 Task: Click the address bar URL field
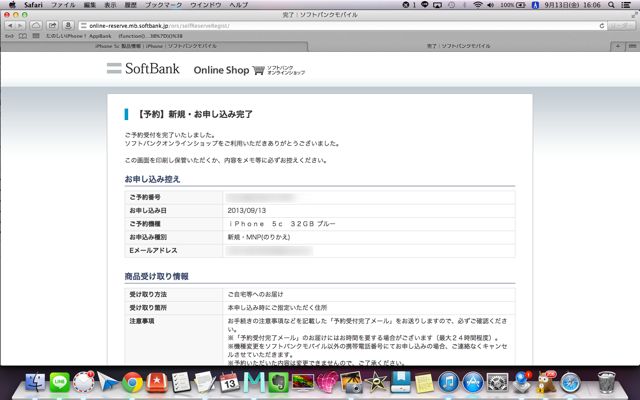point(339,26)
